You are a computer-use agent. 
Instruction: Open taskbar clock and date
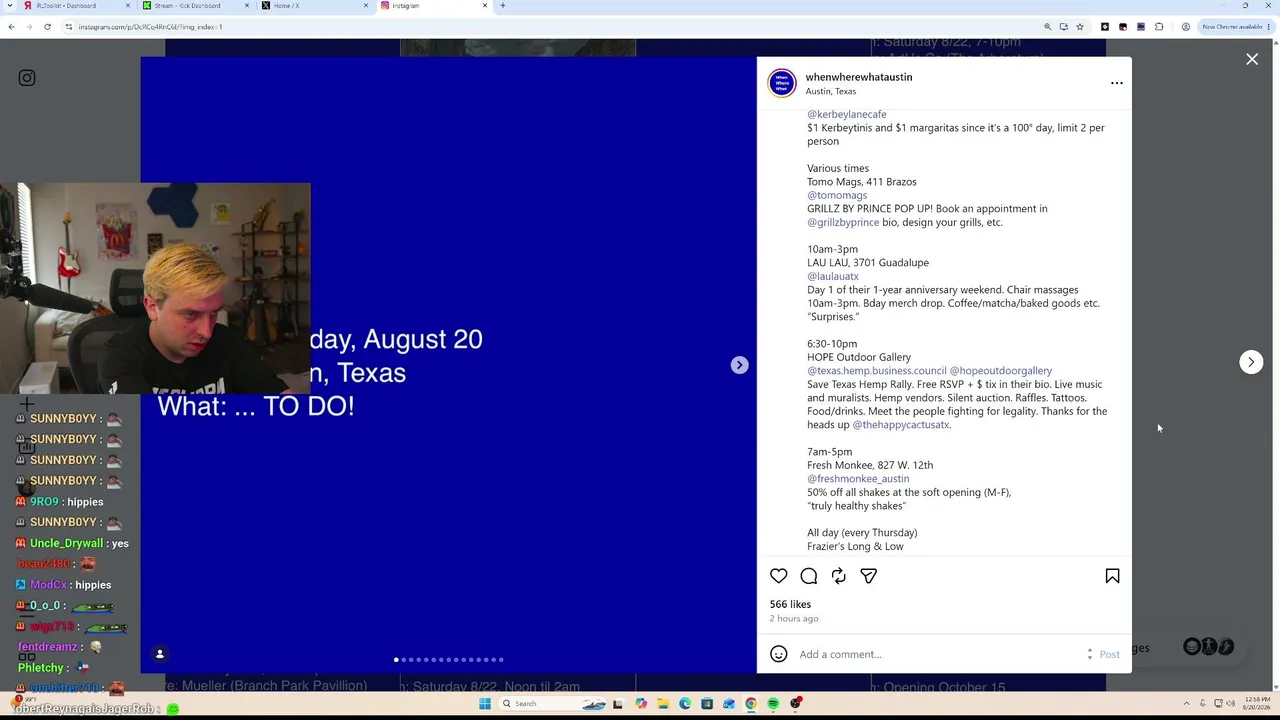tap(1256, 704)
